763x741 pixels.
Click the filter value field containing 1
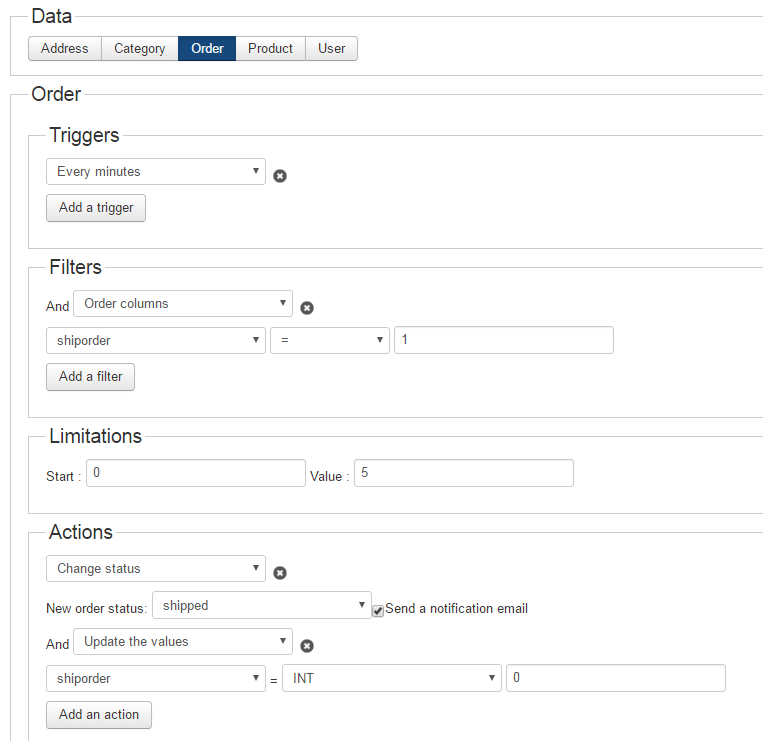point(504,340)
